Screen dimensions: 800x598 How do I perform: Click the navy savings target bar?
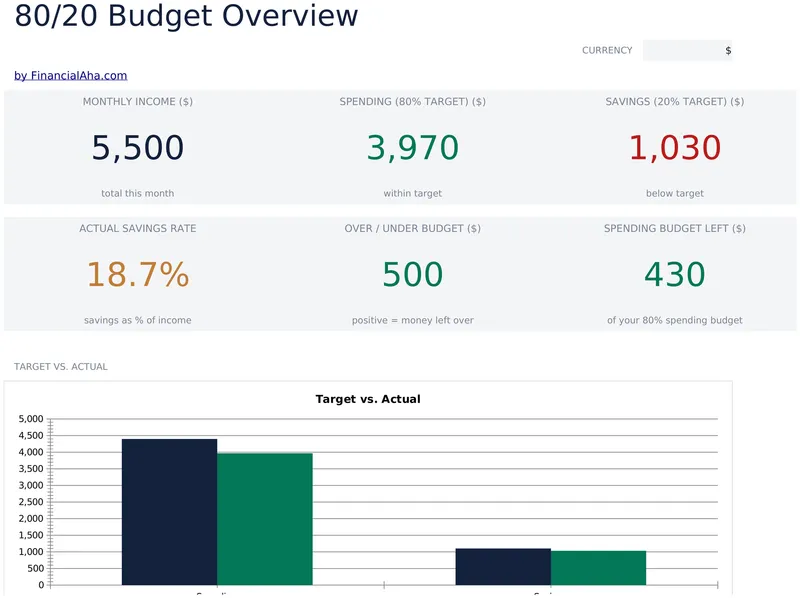[503, 566]
